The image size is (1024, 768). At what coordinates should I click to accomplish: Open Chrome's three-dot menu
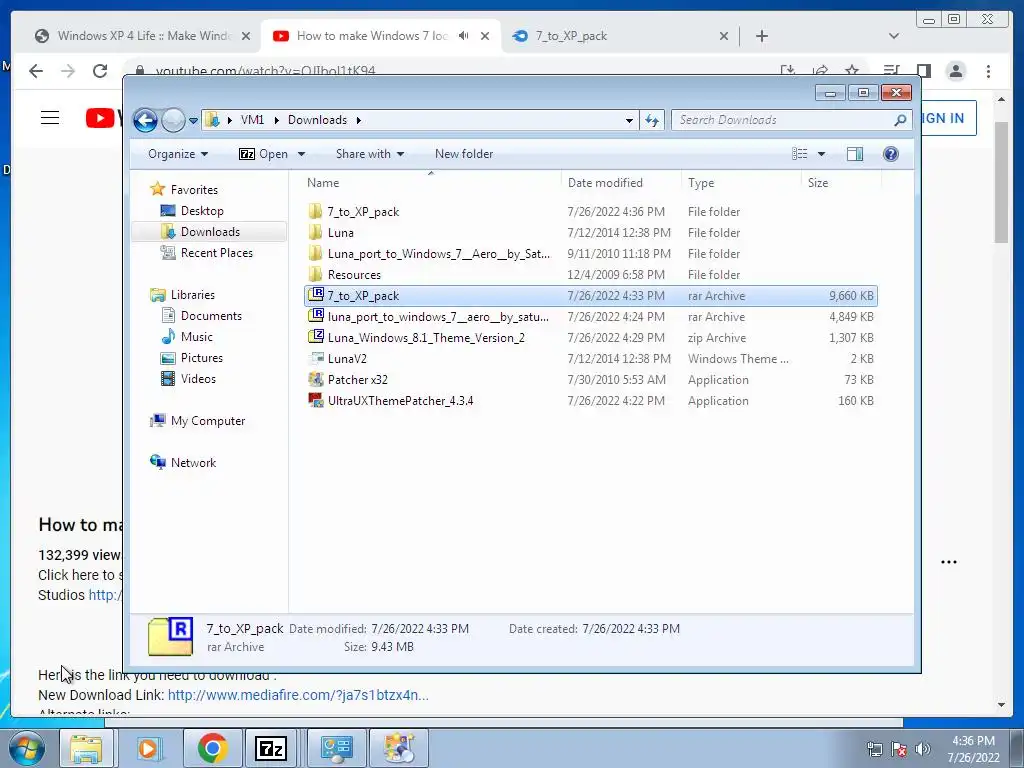(988, 71)
